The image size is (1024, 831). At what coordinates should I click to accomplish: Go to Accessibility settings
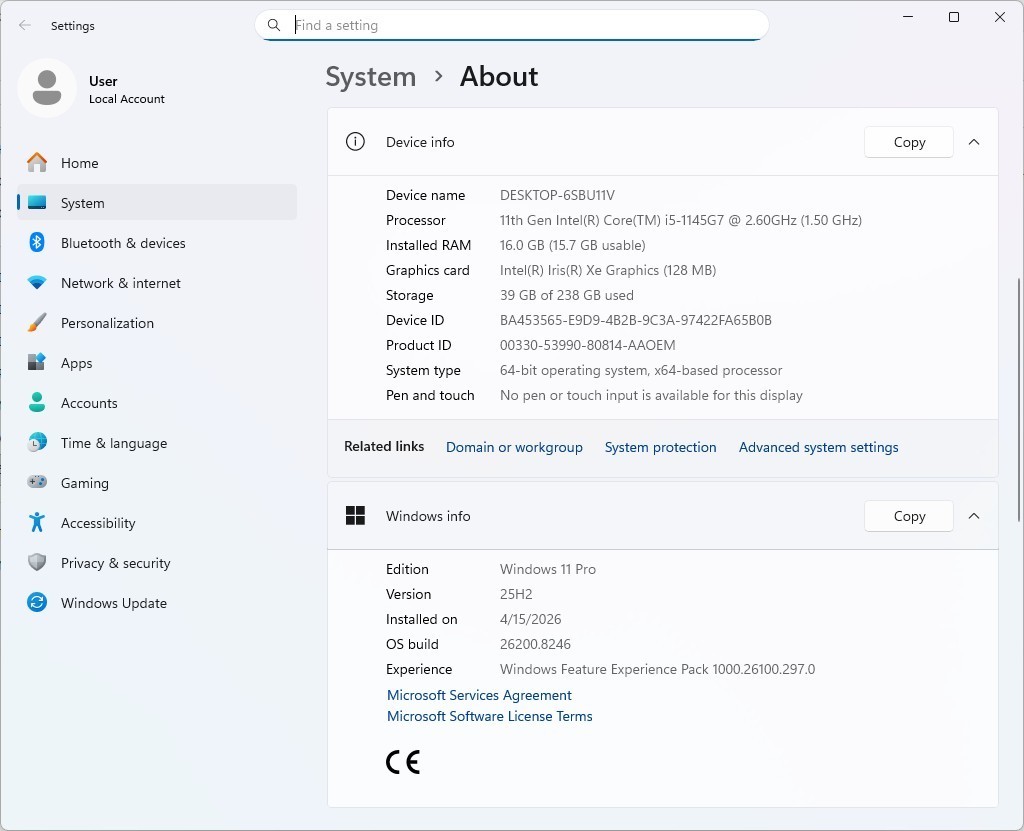click(x=157, y=523)
